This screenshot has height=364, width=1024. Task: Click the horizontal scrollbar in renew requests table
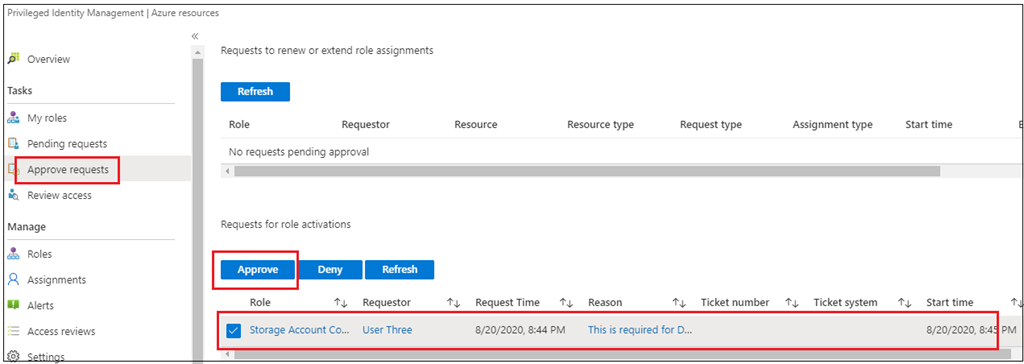click(x=586, y=171)
